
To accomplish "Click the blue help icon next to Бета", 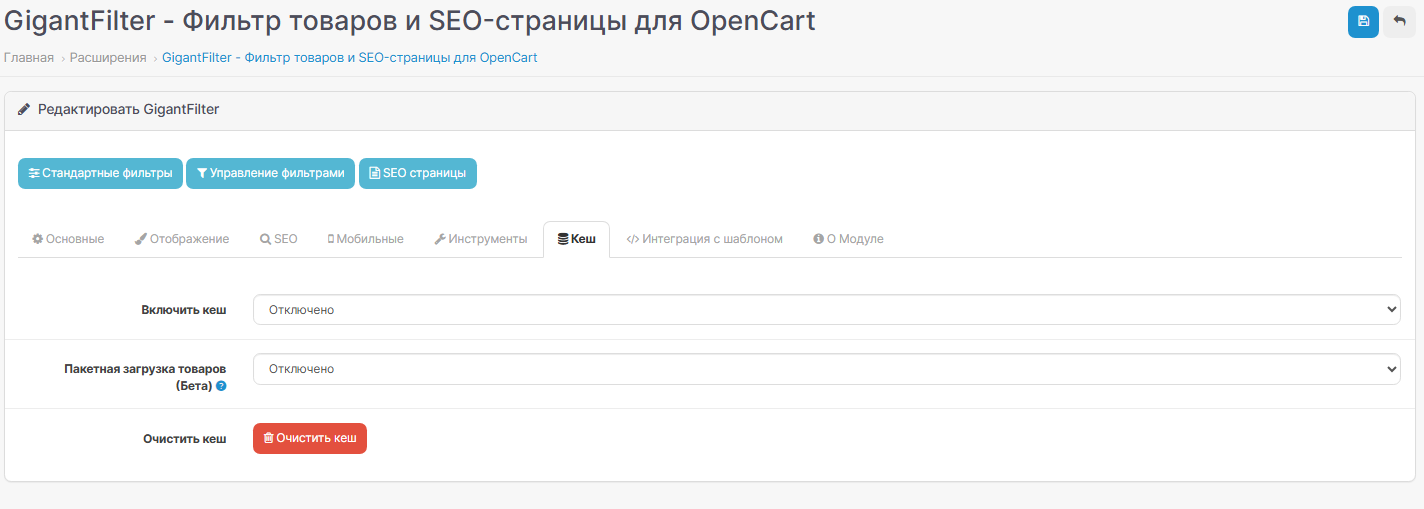I will coord(221,386).
